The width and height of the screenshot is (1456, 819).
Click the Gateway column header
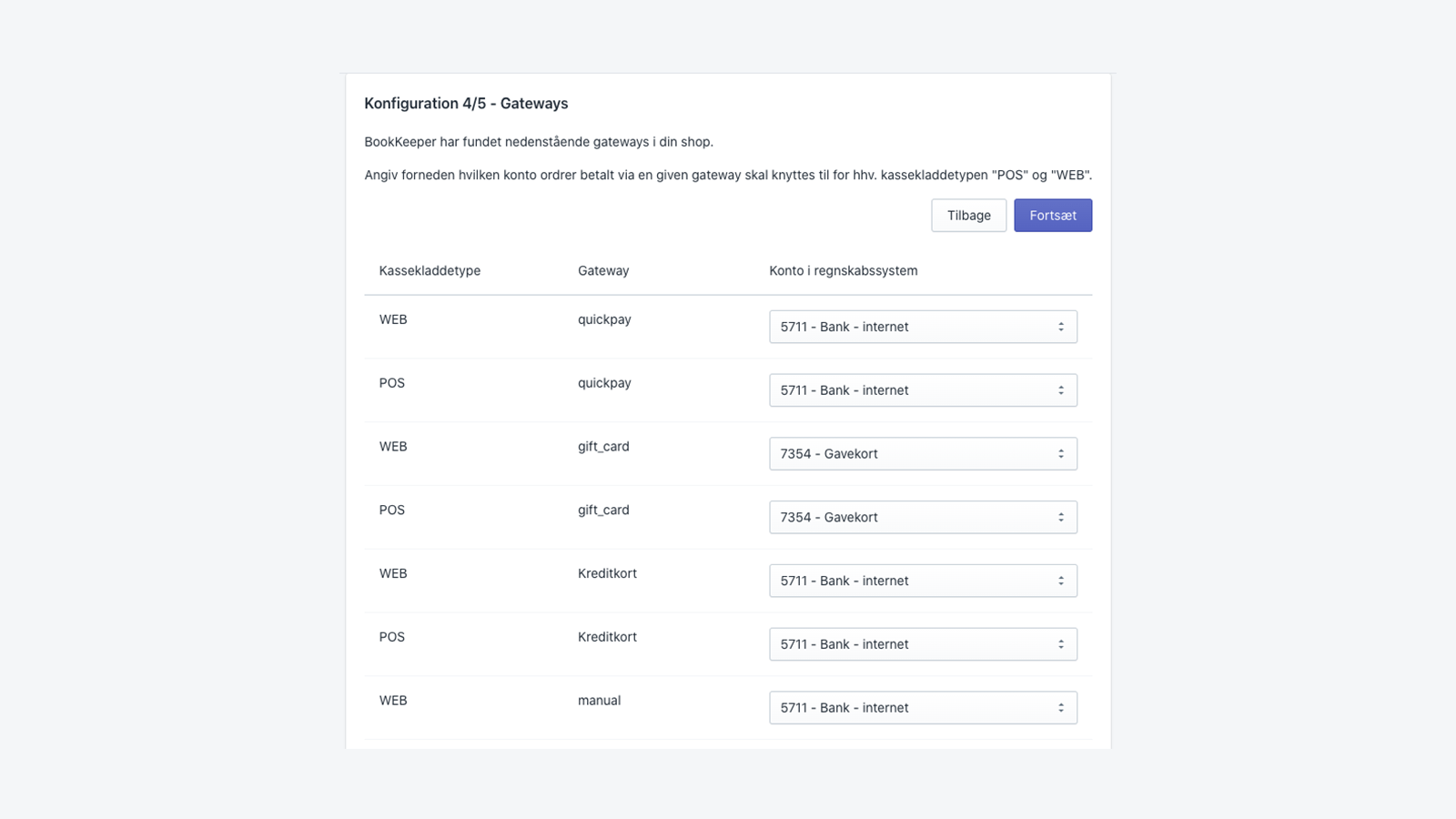603,271
